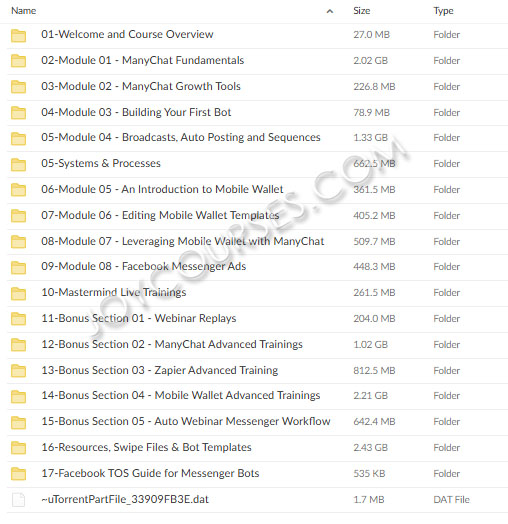The height and width of the screenshot is (524, 508).
Task: Sort list by the Type column header
Action: (x=443, y=11)
